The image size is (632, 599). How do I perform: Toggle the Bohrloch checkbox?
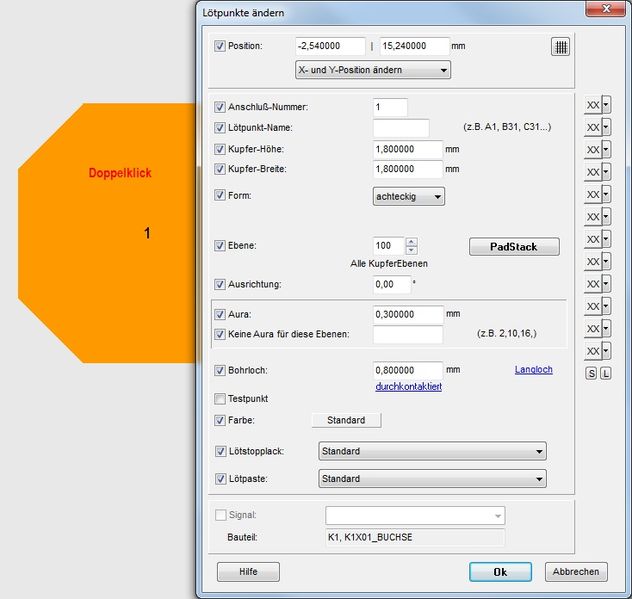pyautogui.click(x=220, y=370)
